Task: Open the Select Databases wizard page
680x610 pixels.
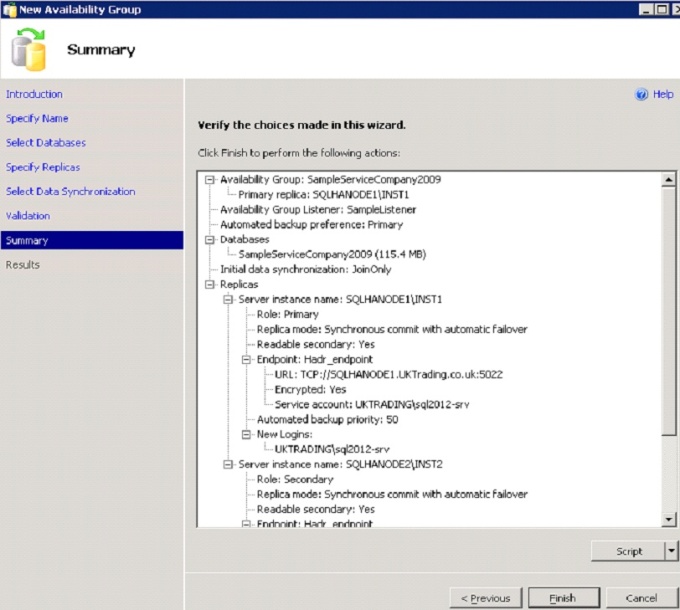Action: (x=46, y=143)
